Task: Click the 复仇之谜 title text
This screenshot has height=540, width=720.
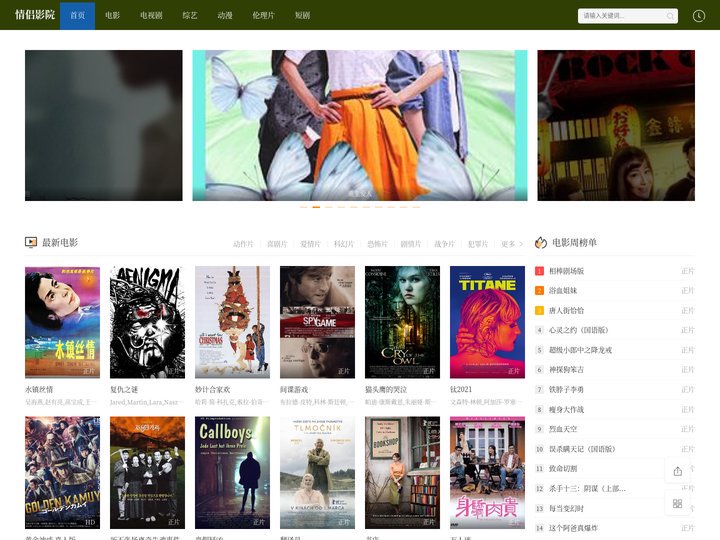Action: 124,389
